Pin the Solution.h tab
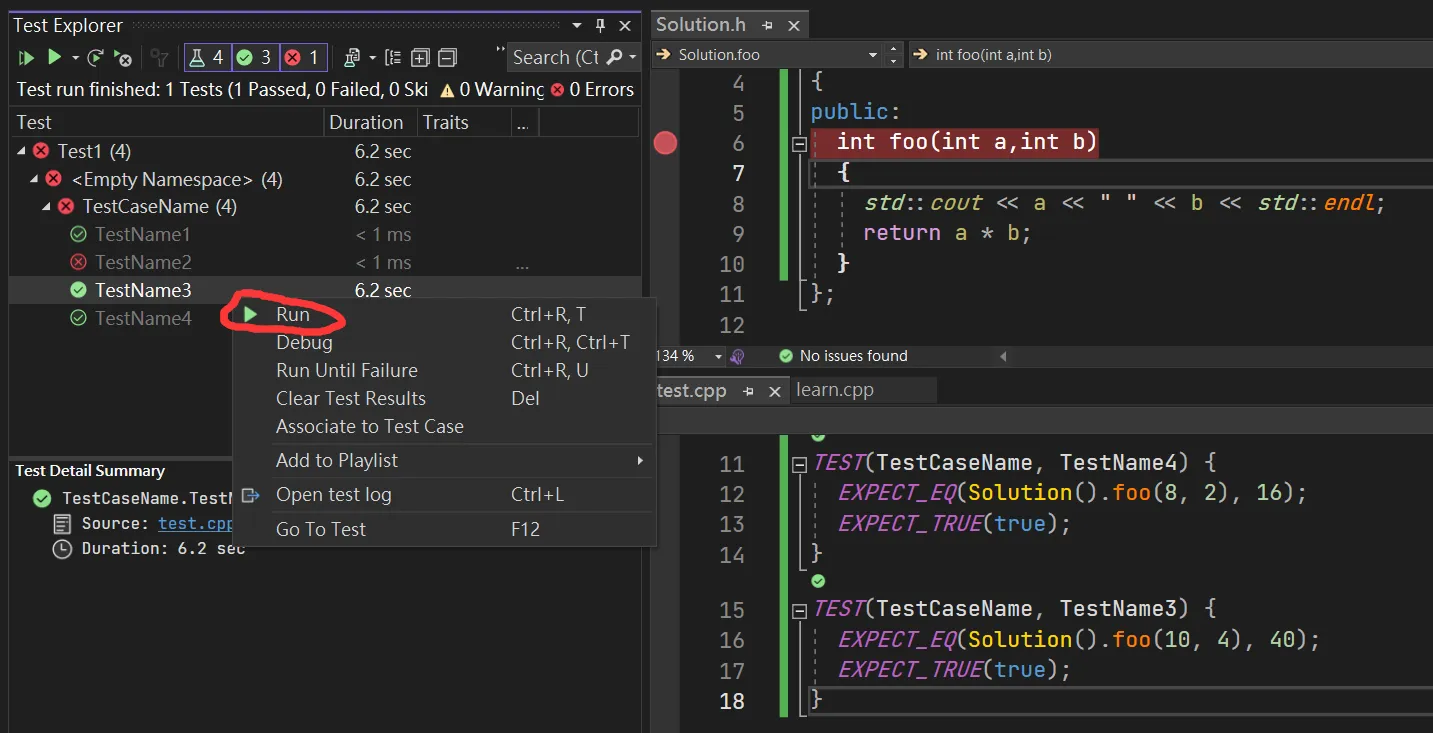The image size is (1433, 733). click(768, 25)
